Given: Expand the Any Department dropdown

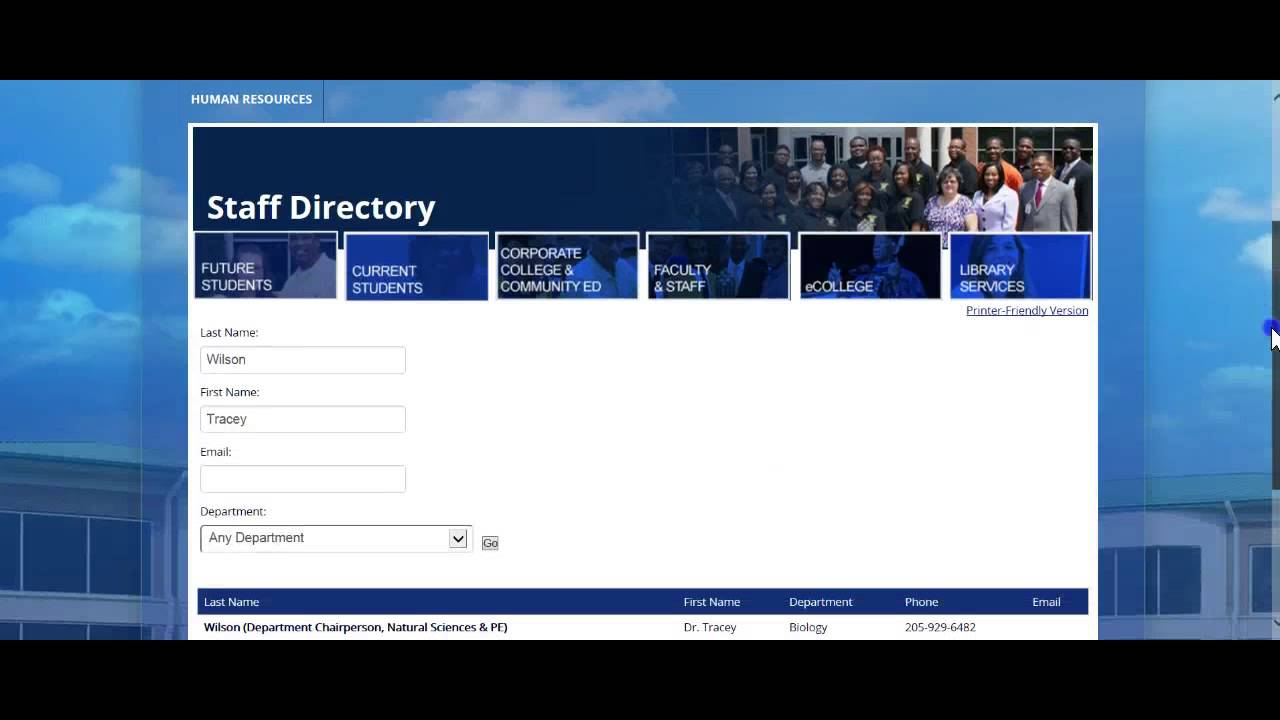Looking at the screenshot, I should pos(335,538).
